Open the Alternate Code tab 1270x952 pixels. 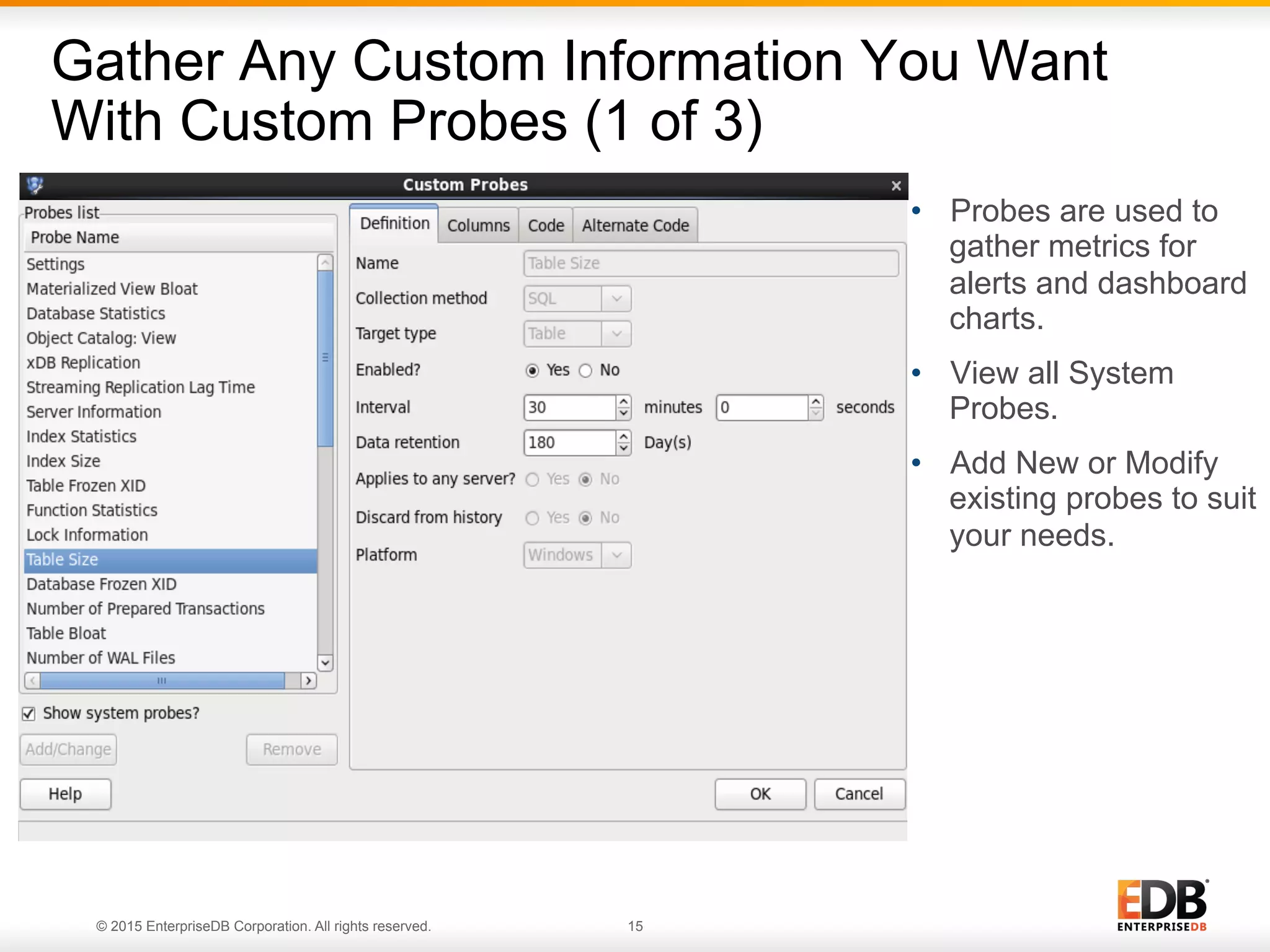[x=635, y=226]
